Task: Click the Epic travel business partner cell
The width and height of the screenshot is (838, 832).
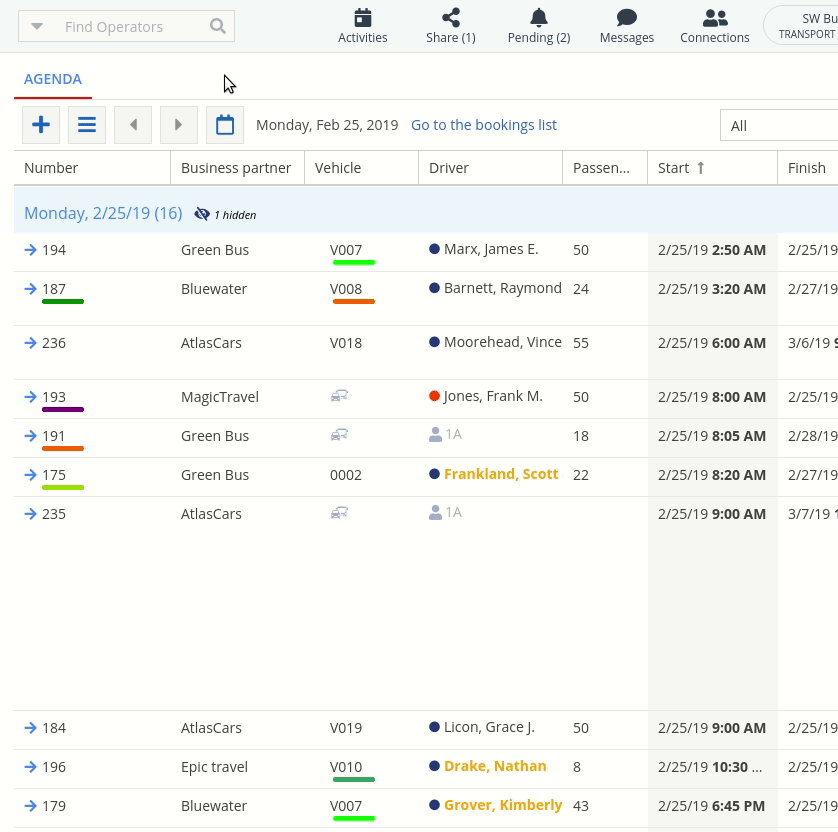Action: 214,766
